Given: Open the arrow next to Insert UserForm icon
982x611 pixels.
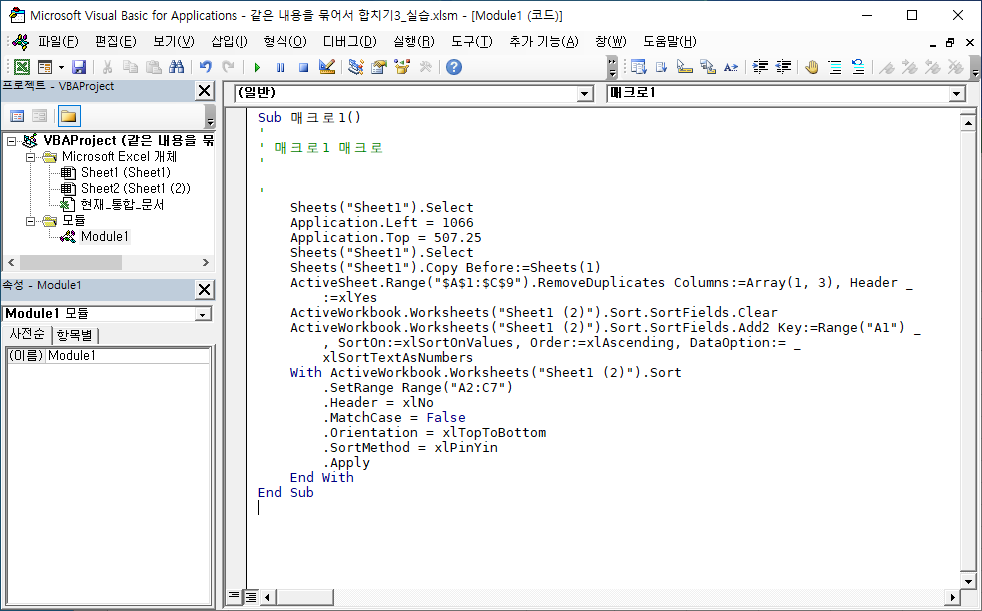Looking at the screenshot, I should (x=61, y=67).
